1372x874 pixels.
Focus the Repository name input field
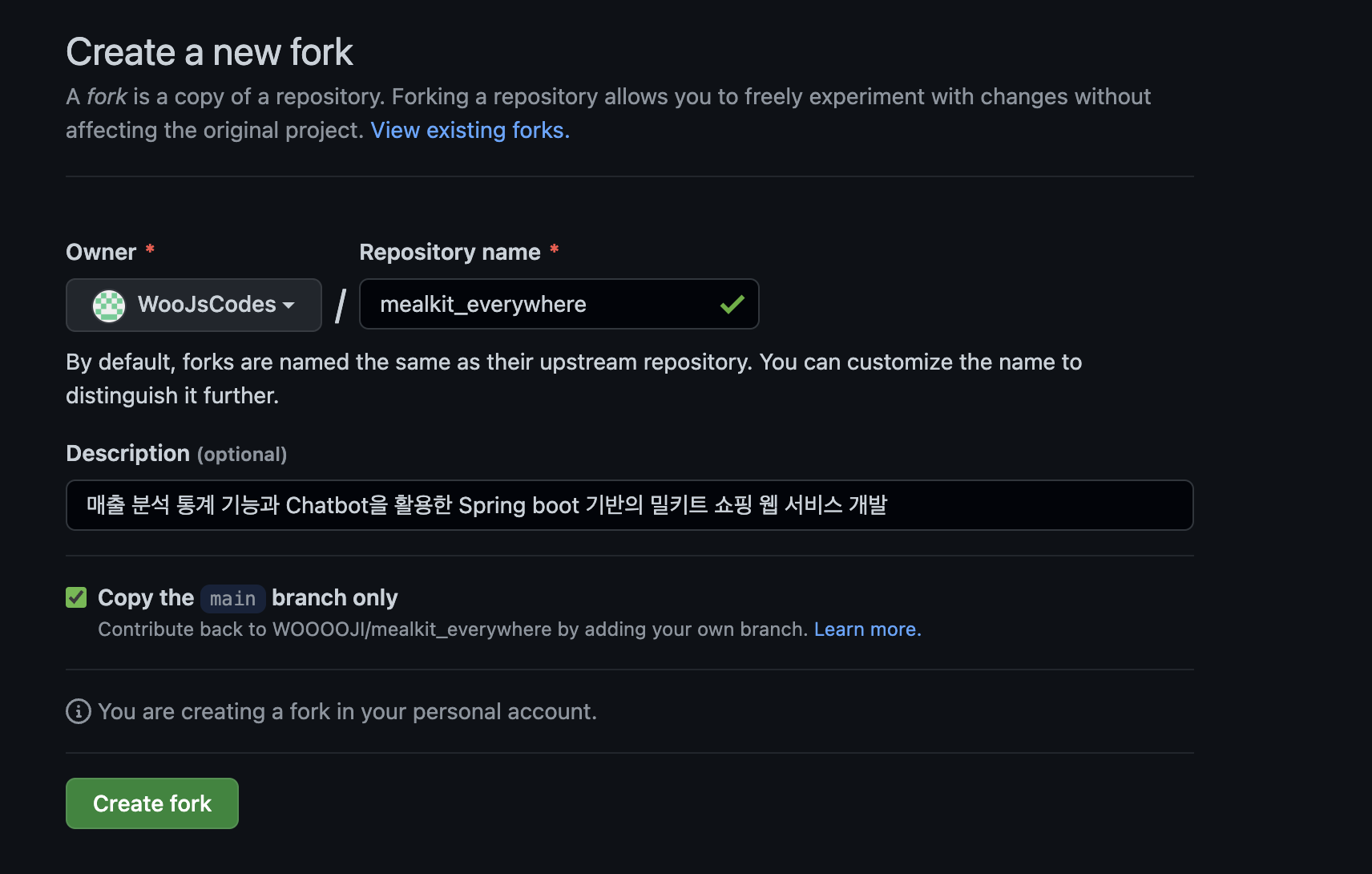(x=559, y=304)
